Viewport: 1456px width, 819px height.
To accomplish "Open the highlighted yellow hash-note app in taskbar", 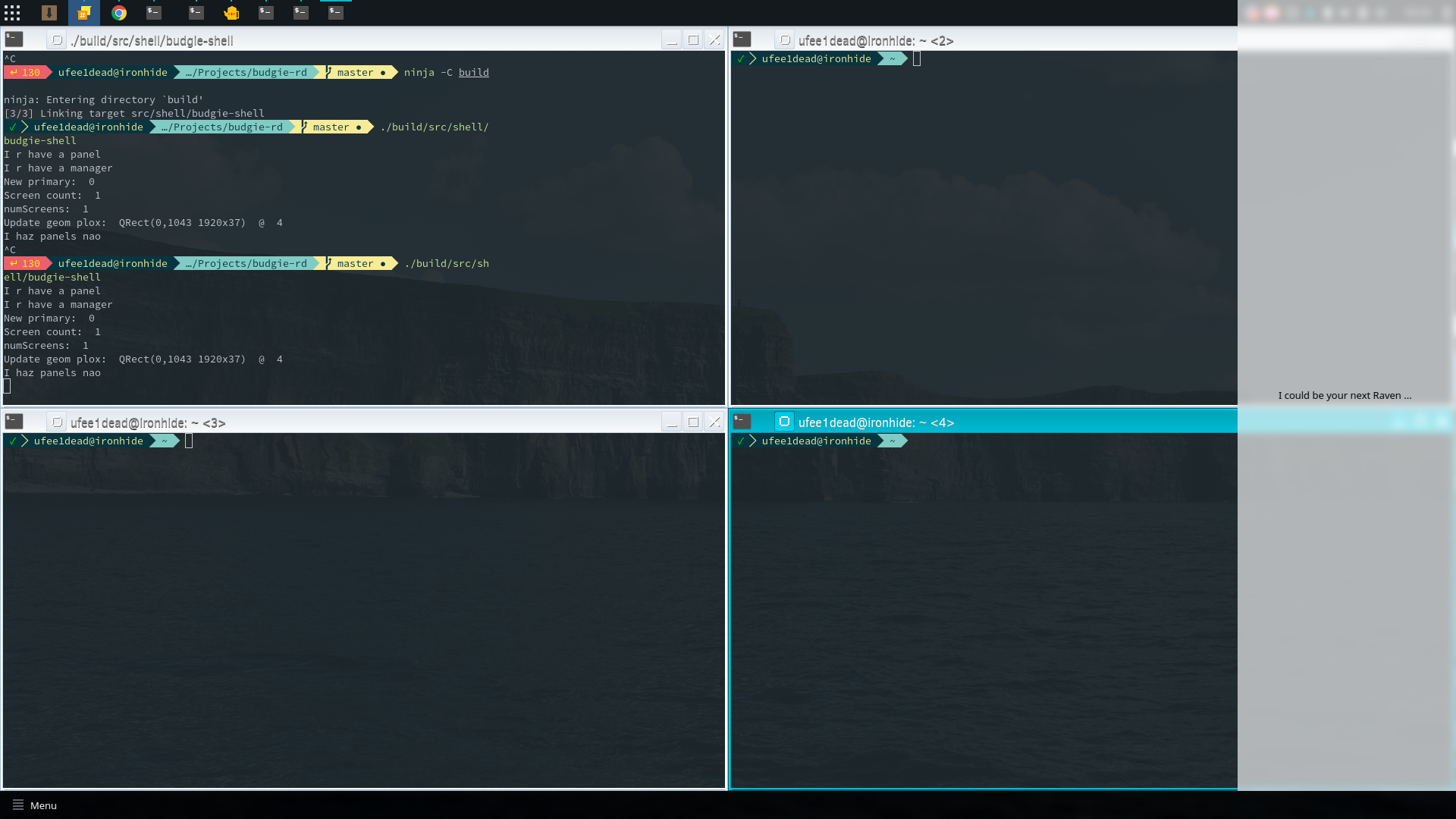I will [x=84, y=13].
